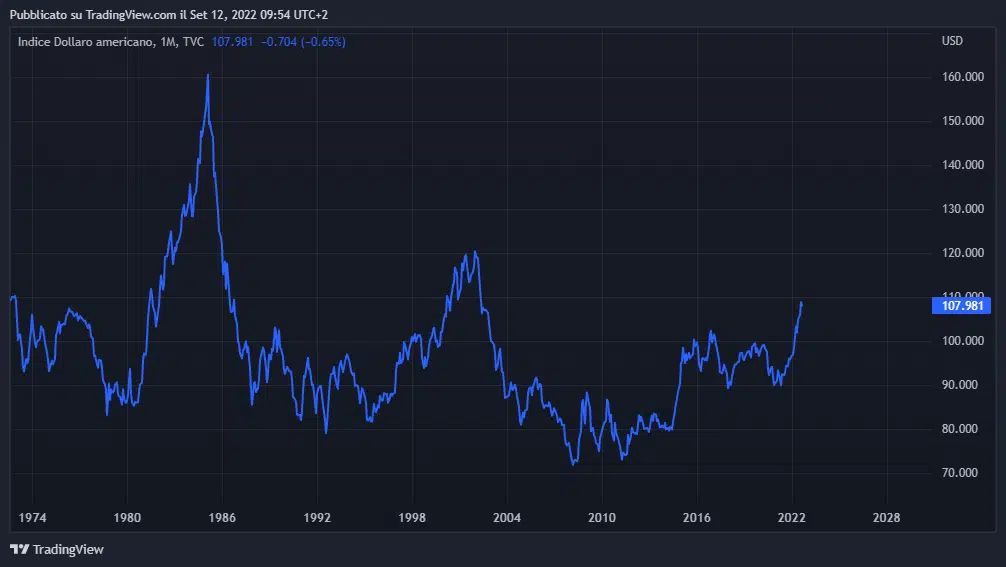
Task: Click the TradingView text beside the logo
Action: click(68, 549)
